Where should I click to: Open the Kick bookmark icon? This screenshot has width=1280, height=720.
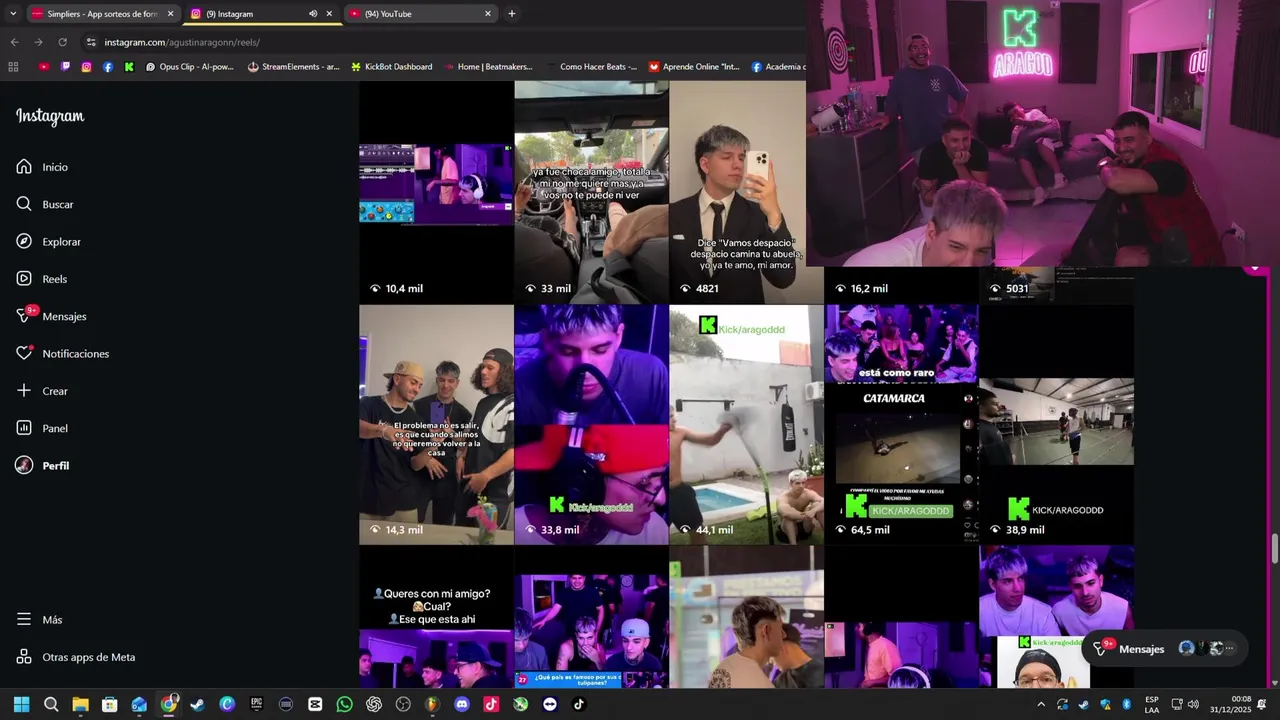click(x=129, y=67)
